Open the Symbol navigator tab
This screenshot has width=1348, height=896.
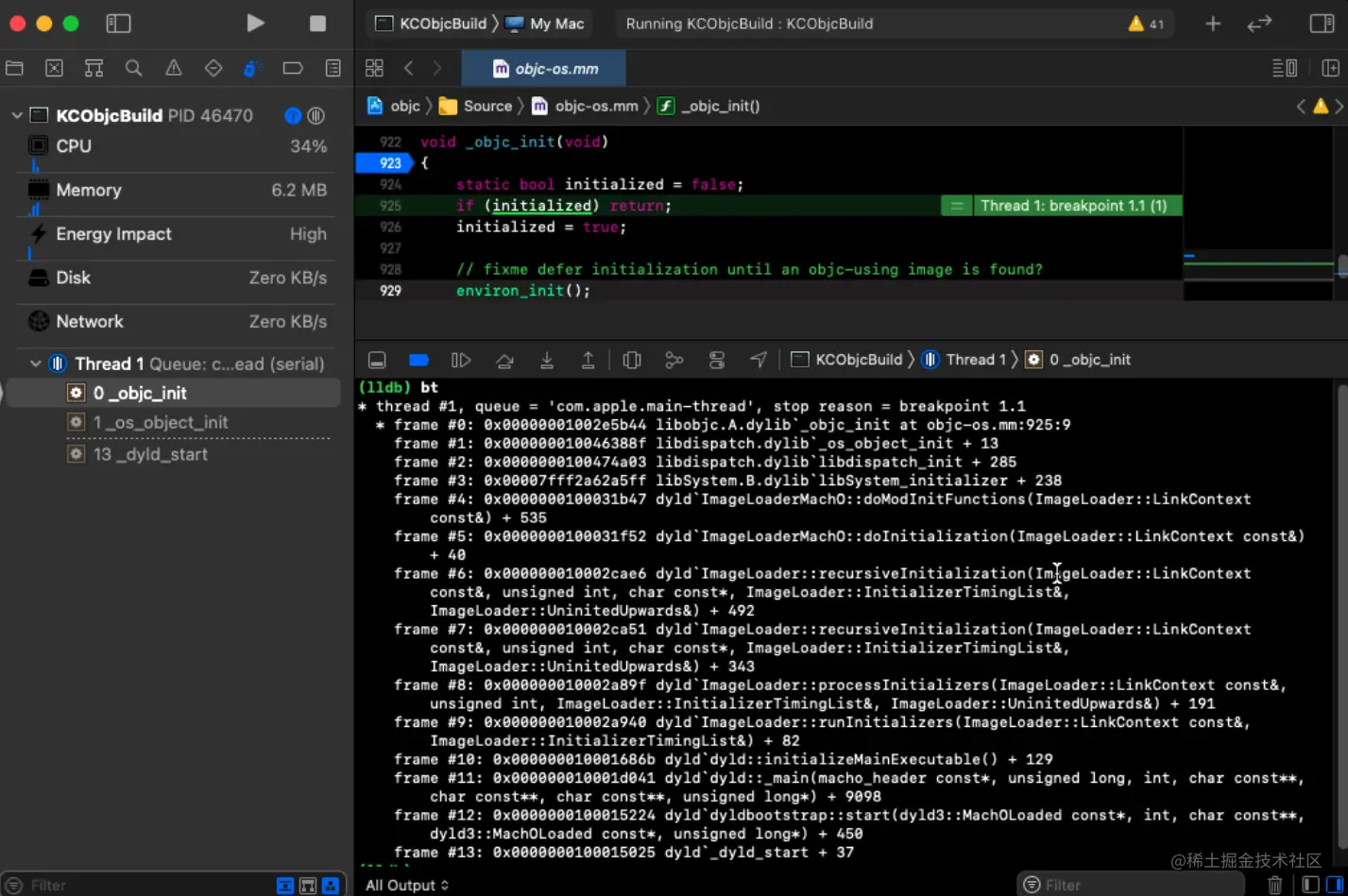pos(94,68)
